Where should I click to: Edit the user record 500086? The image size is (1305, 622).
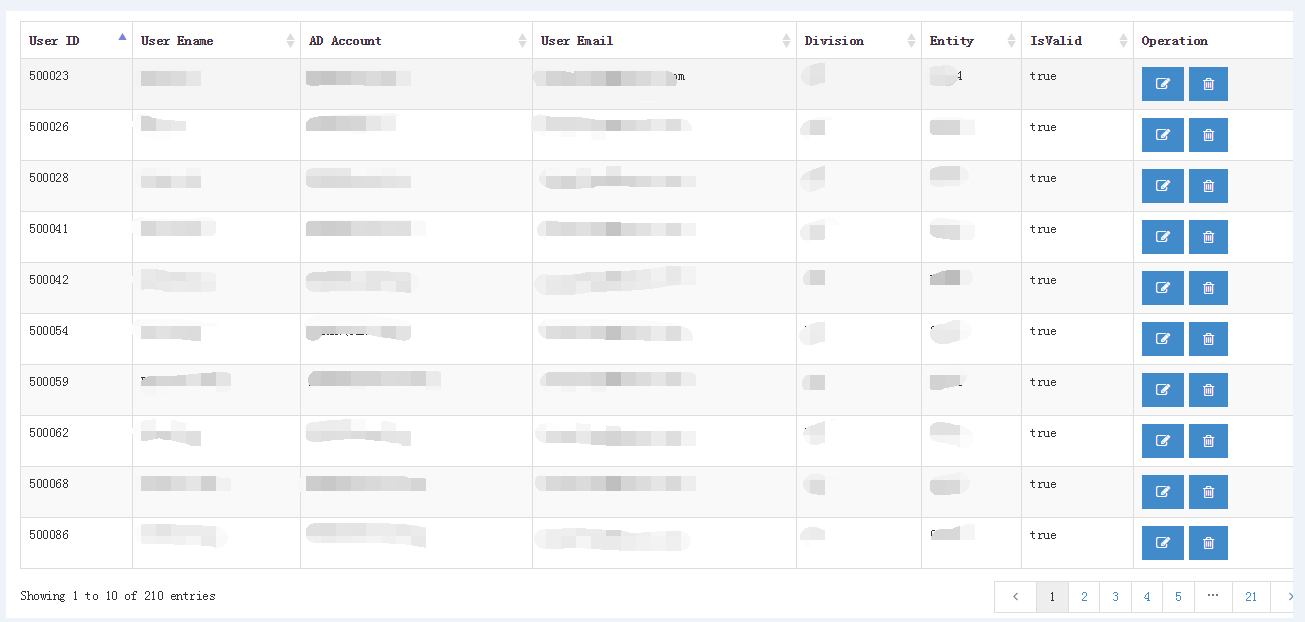click(1163, 543)
